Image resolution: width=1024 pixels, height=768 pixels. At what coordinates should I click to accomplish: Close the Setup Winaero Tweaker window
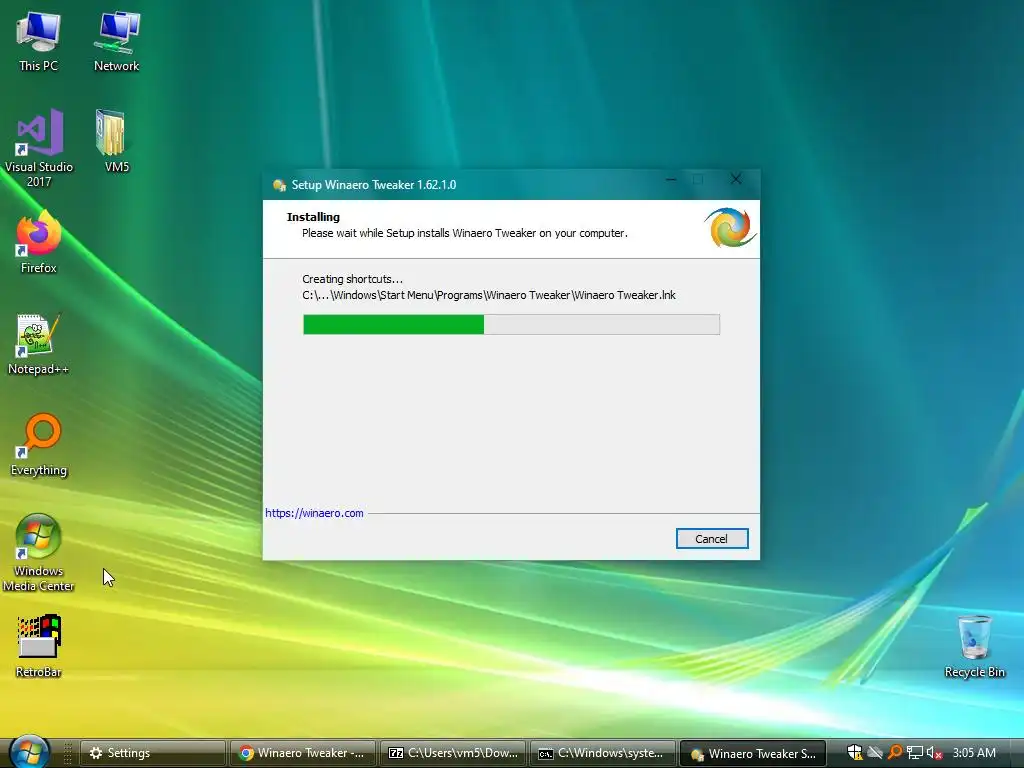pyautogui.click(x=736, y=180)
